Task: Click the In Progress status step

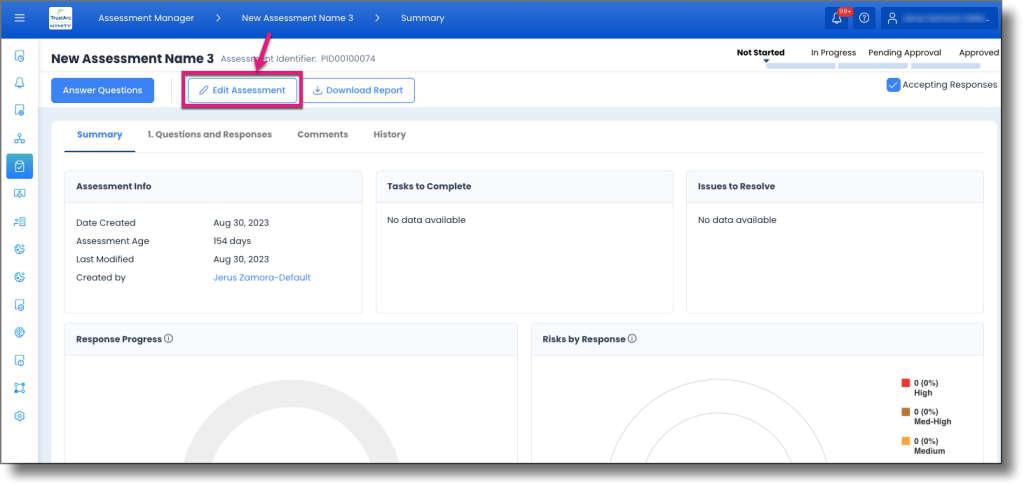Action: (833, 53)
